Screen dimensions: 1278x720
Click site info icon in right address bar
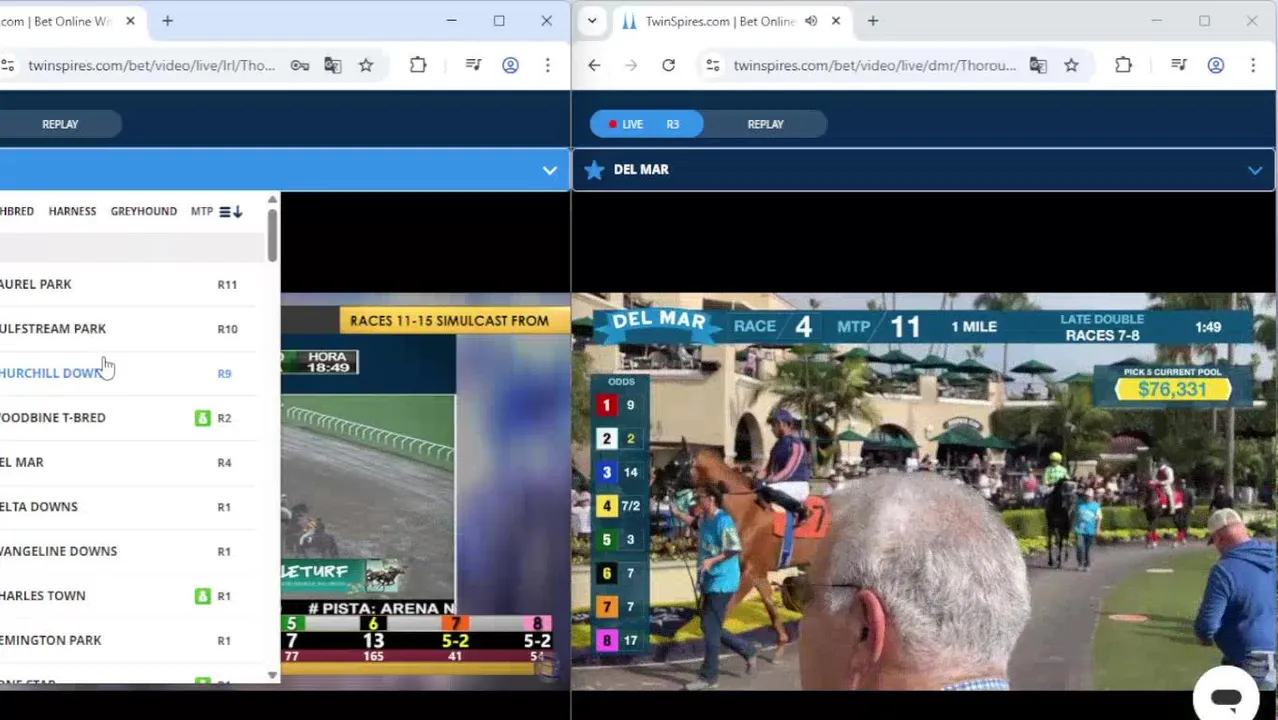(x=712, y=65)
